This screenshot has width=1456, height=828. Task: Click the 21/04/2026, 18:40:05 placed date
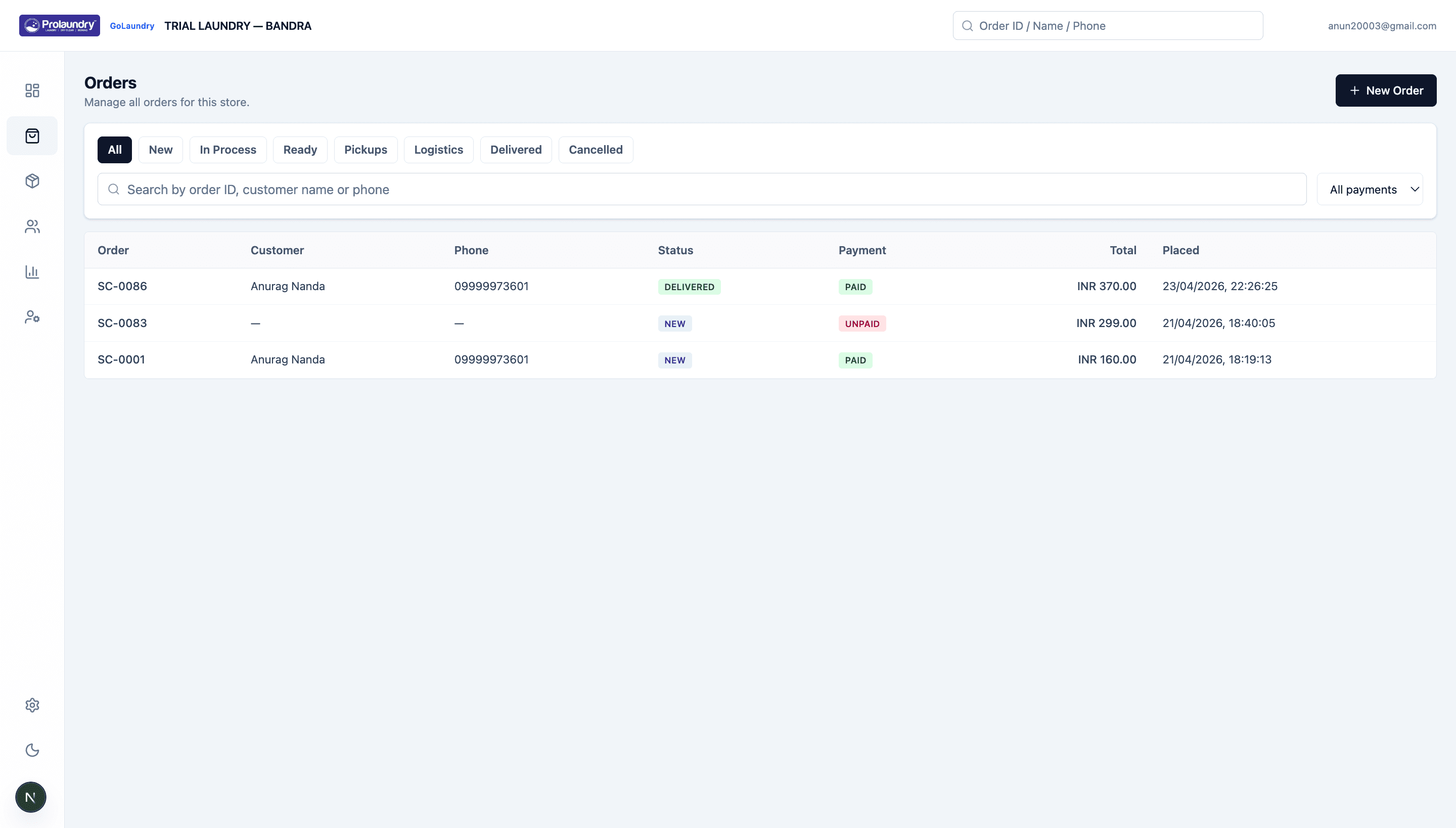[x=1219, y=323]
